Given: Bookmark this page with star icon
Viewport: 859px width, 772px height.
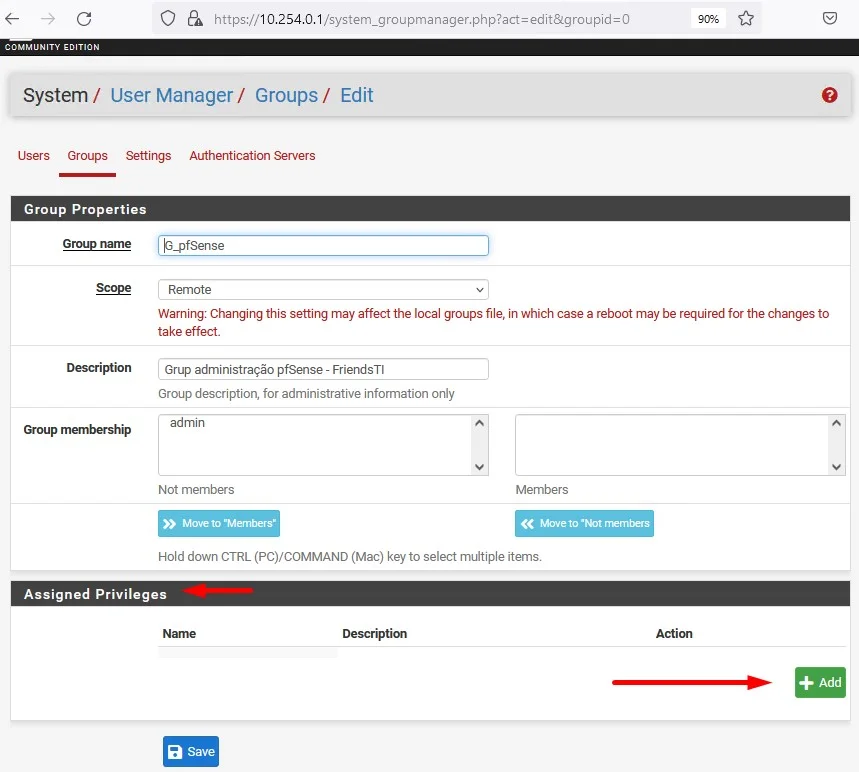Looking at the screenshot, I should [745, 18].
